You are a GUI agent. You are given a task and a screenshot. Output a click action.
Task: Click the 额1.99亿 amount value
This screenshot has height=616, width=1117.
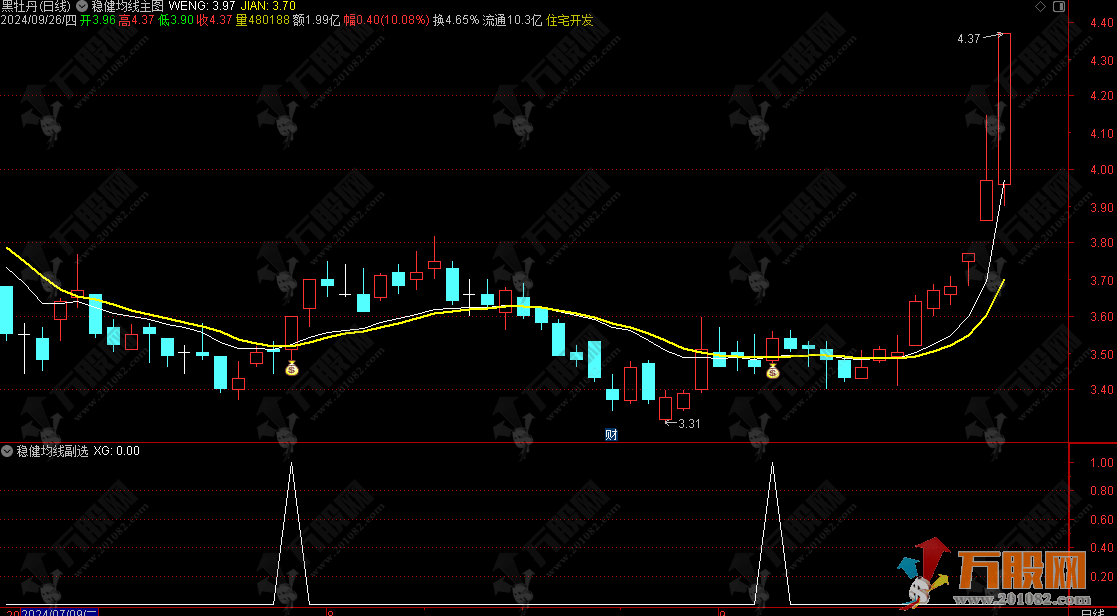pyautogui.click(x=317, y=20)
